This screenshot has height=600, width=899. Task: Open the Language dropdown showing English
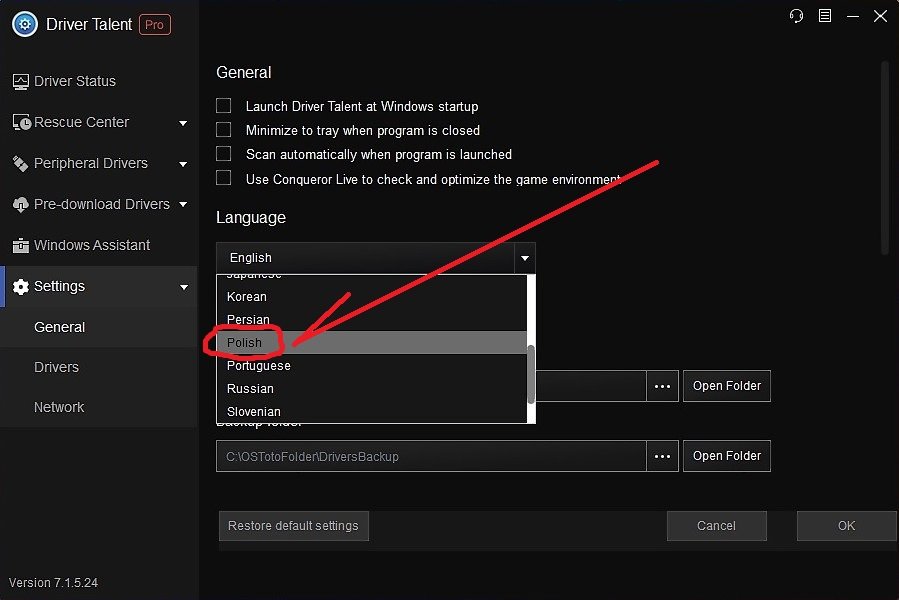tap(376, 258)
